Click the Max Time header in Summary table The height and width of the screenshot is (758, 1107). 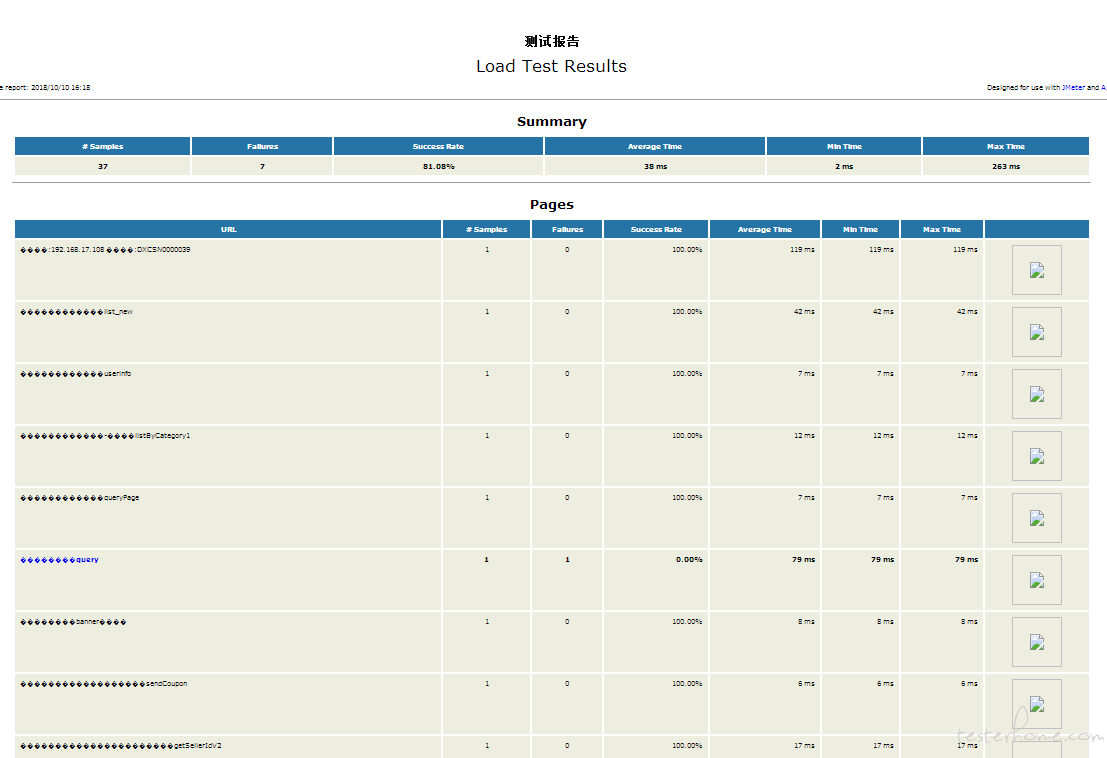click(x=1005, y=146)
